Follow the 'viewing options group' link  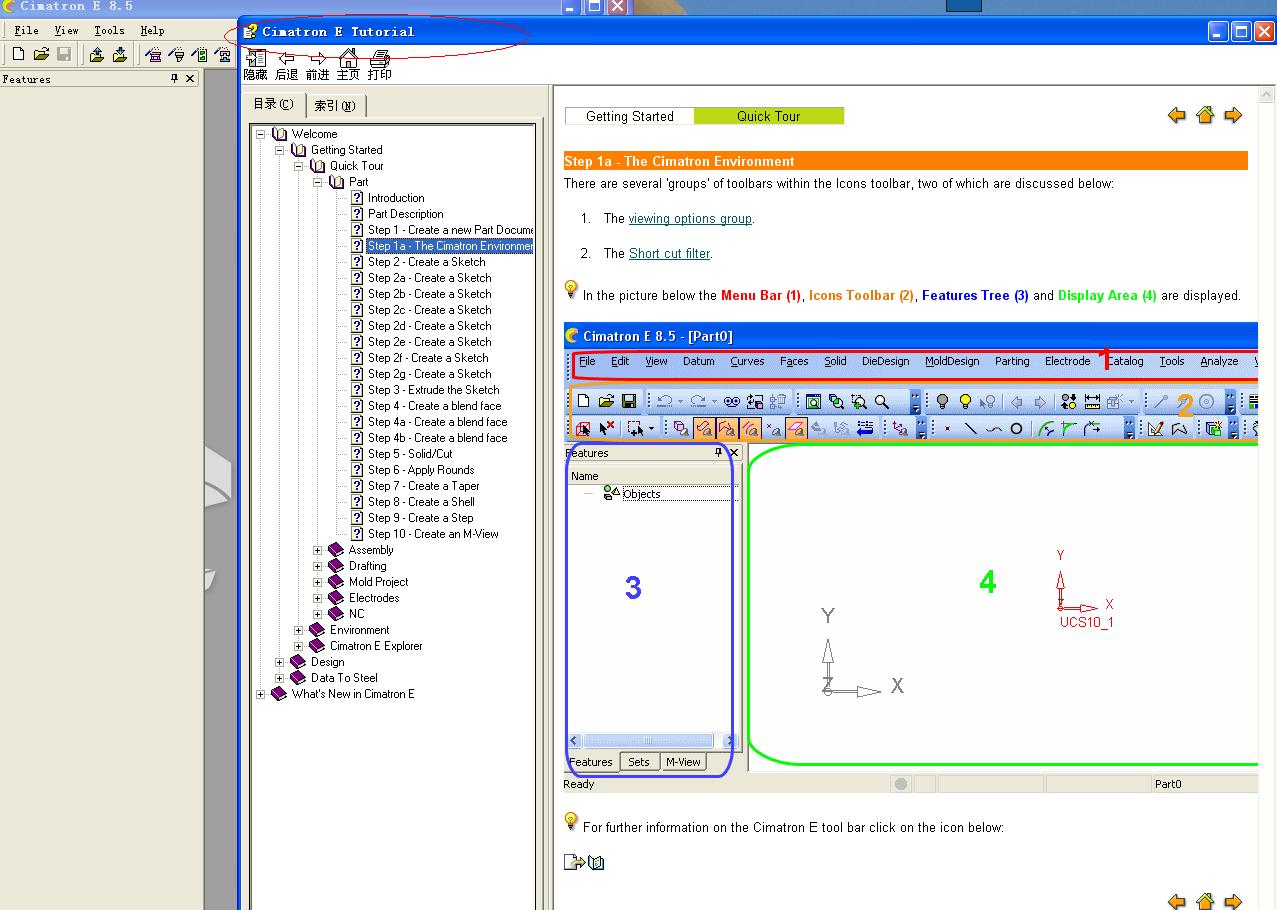[x=690, y=219]
